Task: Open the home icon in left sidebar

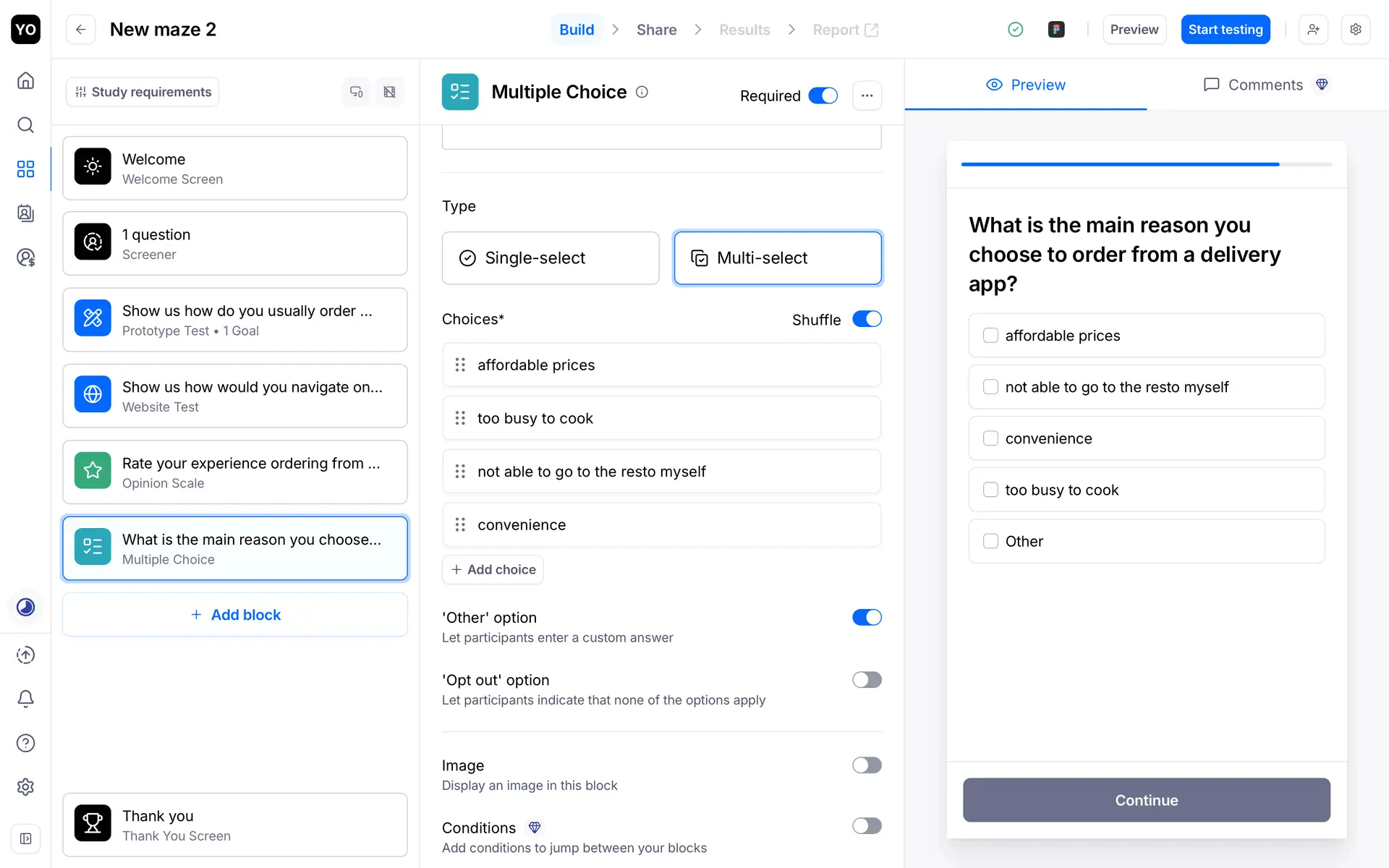Action: pyautogui.click(x=25, y=80)
